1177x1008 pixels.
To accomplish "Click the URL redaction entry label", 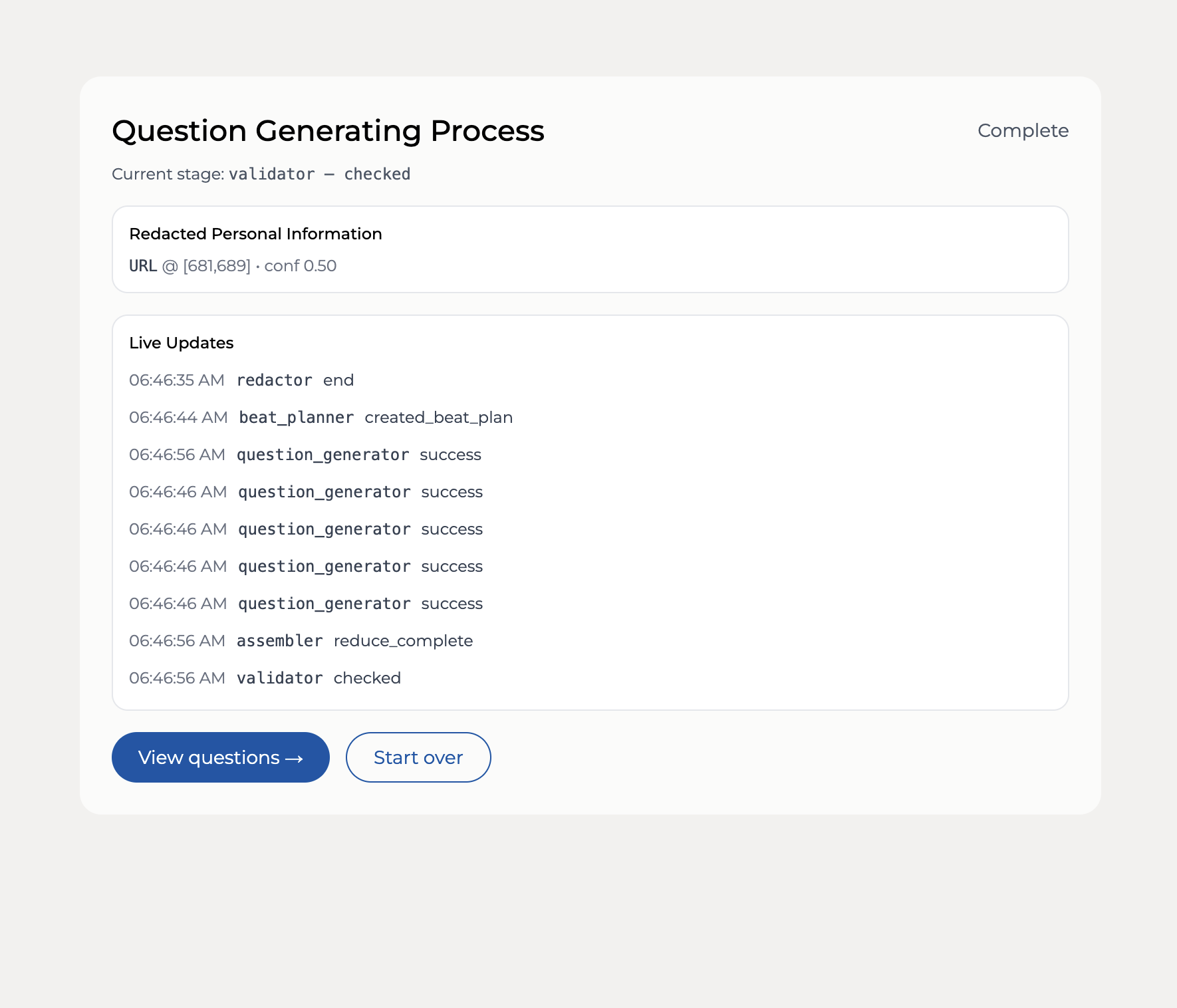I will pyautogui.click(x=143, y=266).
